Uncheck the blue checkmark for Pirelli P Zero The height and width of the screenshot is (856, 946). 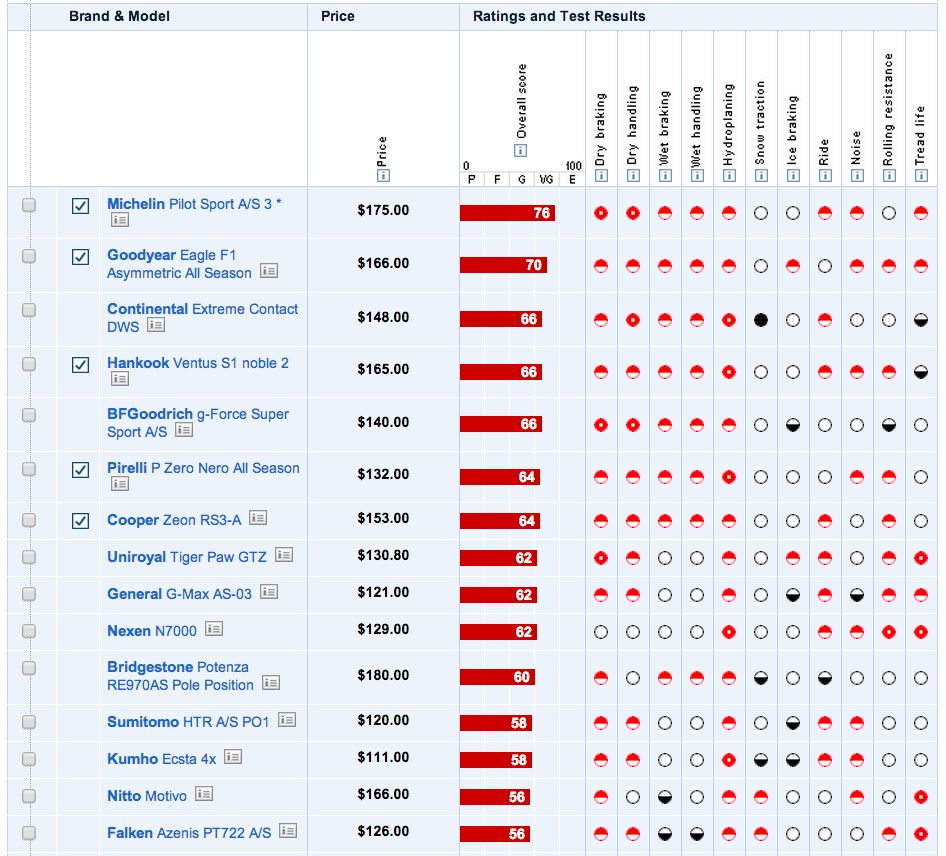point(80,470)
